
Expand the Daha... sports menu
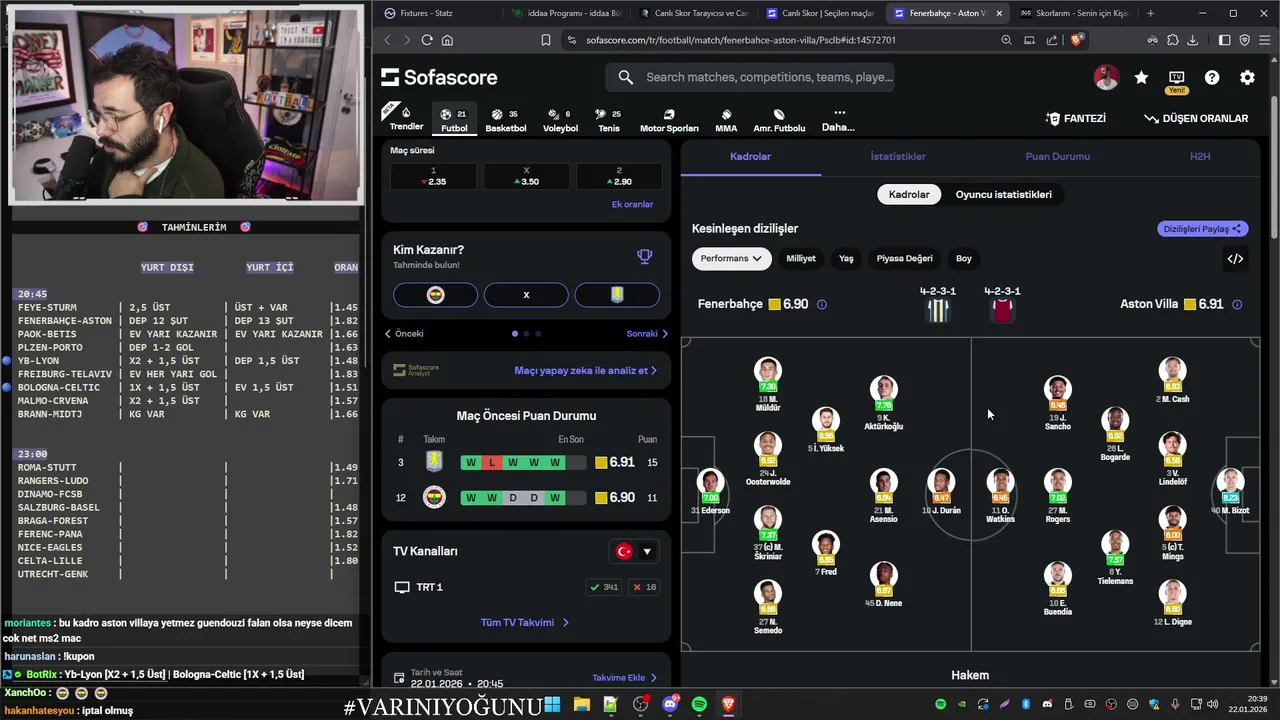pyautogui.click(x=838, y=120)
